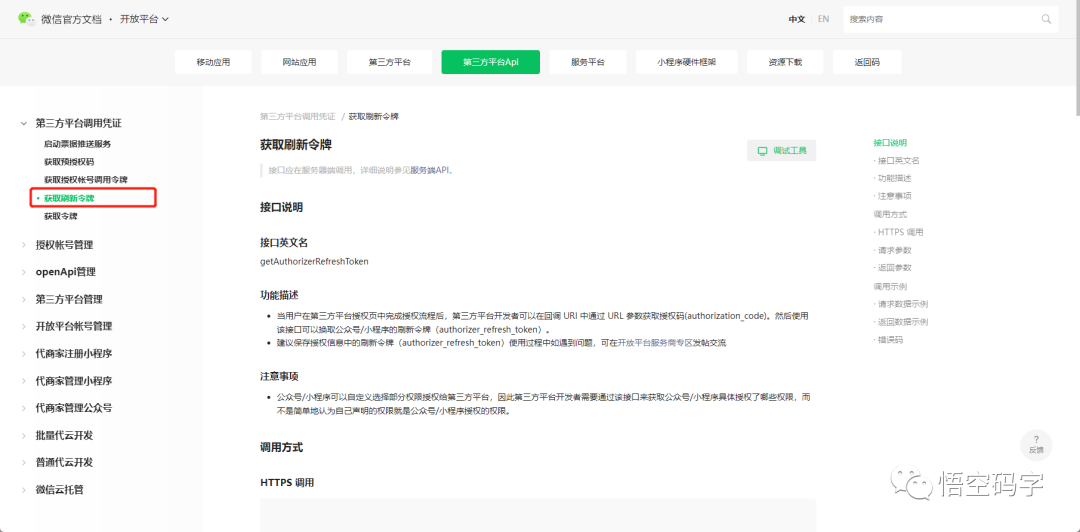Screen dimensions: 1080x532
Task: Open the 开放平台 dropdown in header
Action: click(x=145, y=19)
